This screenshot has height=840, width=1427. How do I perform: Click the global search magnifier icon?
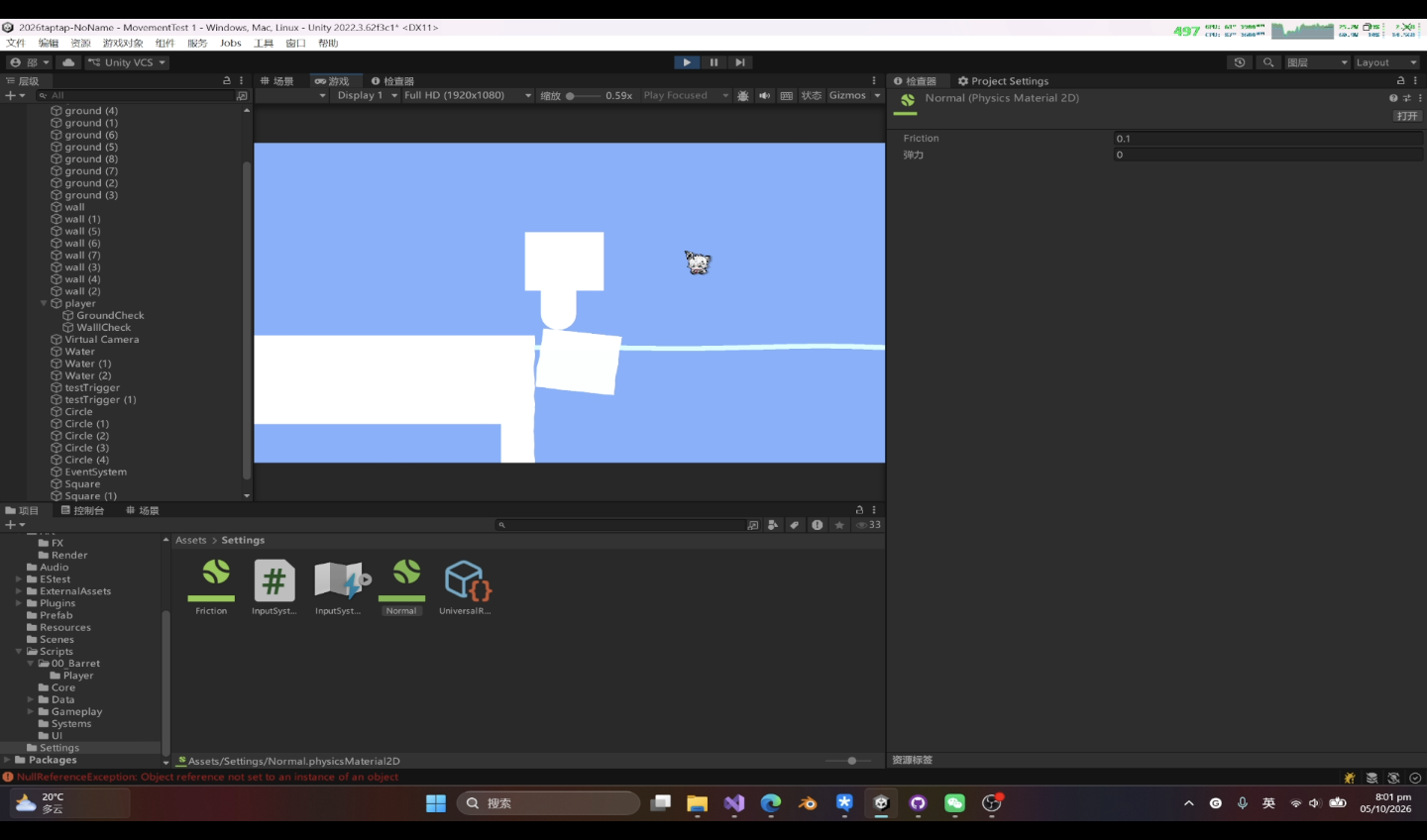[x=1268, y=62]
